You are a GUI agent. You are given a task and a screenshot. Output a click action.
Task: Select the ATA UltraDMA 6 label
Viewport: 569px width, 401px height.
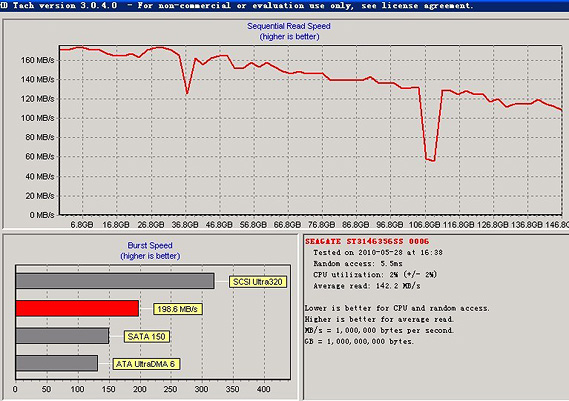tap(146, 364)
